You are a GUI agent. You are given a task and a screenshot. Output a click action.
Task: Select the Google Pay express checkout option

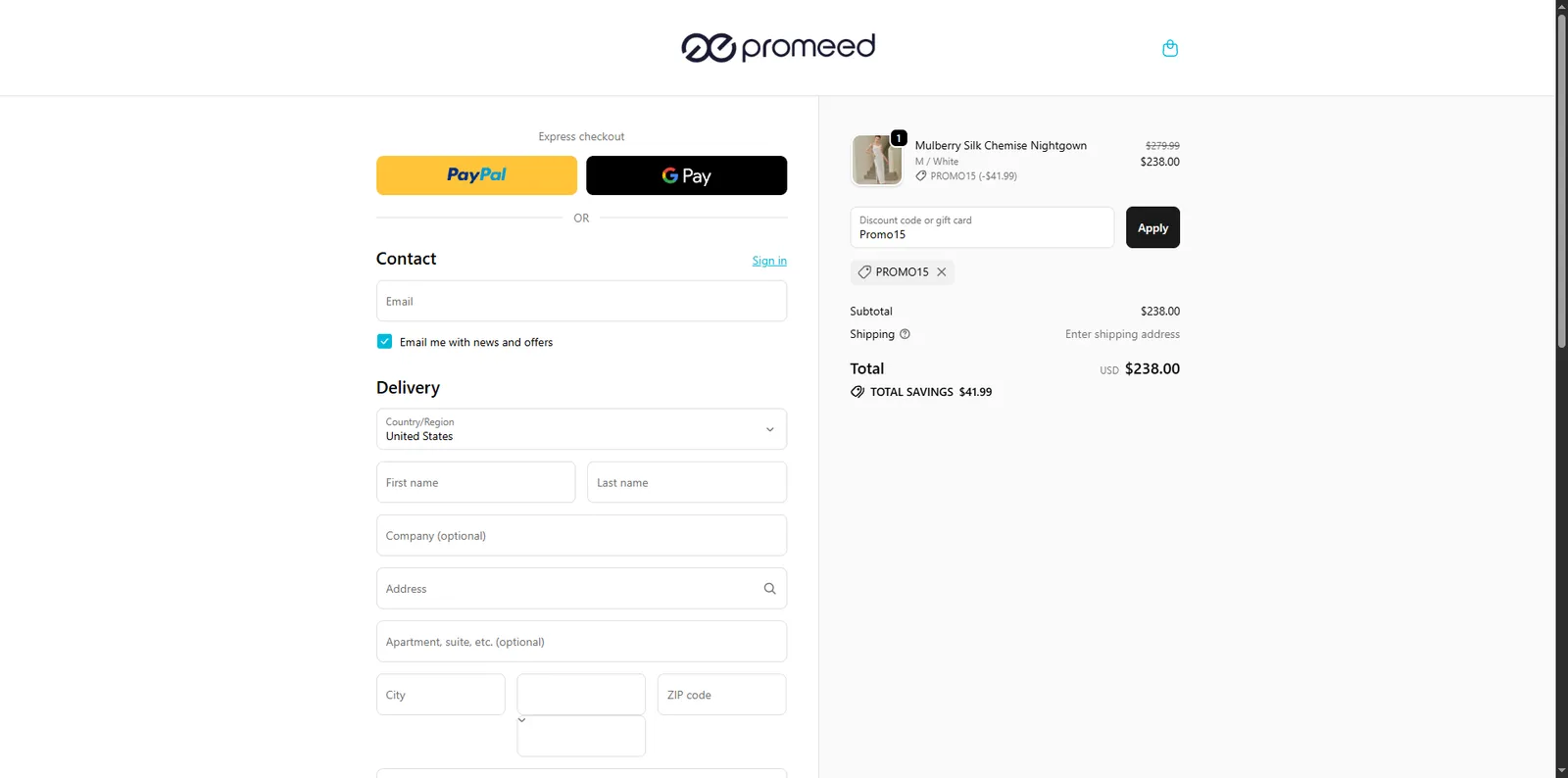pyautogui.click(x=686, y=175)
